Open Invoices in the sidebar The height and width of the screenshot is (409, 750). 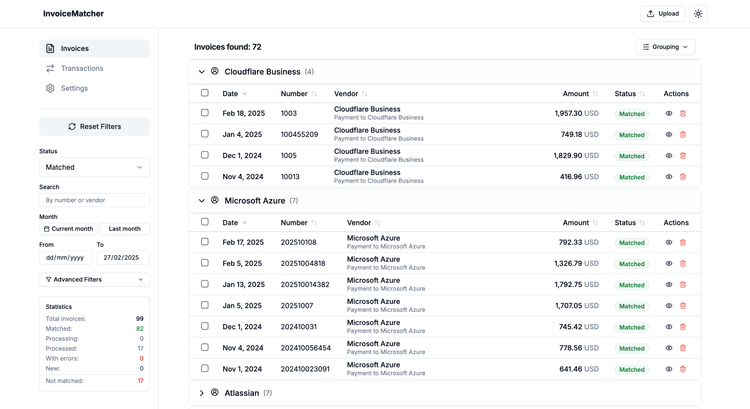[x=94, y=48]
